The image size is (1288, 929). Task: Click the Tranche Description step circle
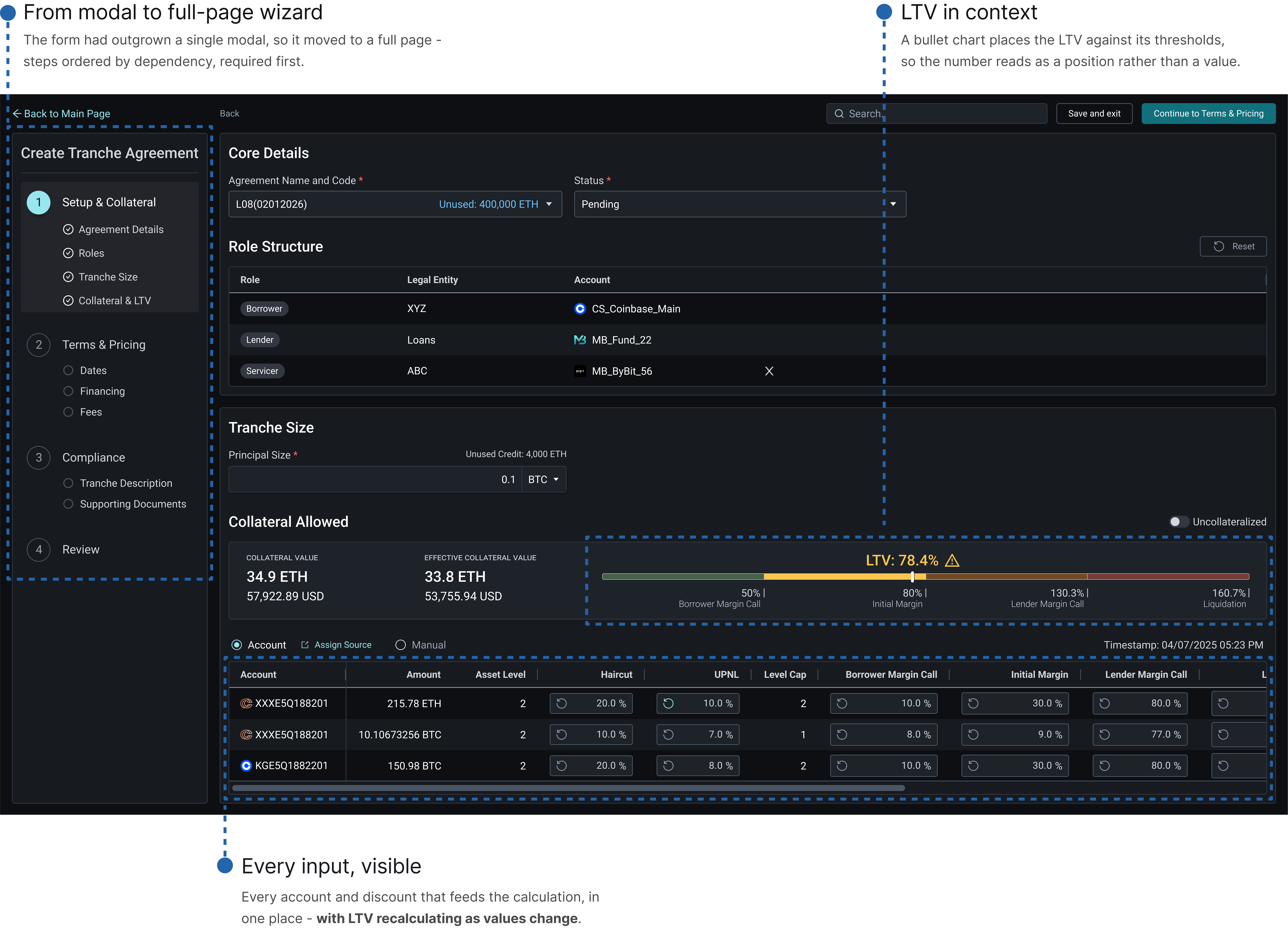point(68,483)
